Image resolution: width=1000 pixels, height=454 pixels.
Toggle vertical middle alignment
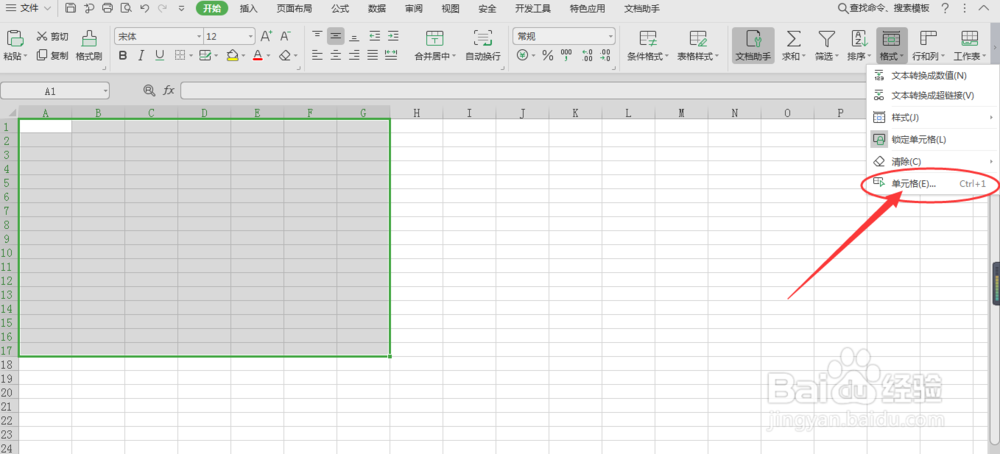click(x=336, y=36)
